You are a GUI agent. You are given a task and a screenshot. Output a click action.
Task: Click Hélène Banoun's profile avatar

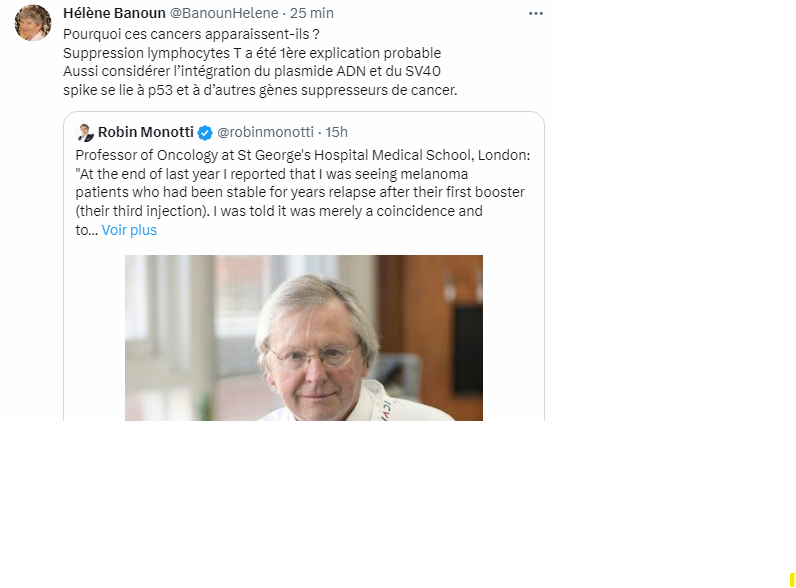pyautogui.click(x=32, y=23)
